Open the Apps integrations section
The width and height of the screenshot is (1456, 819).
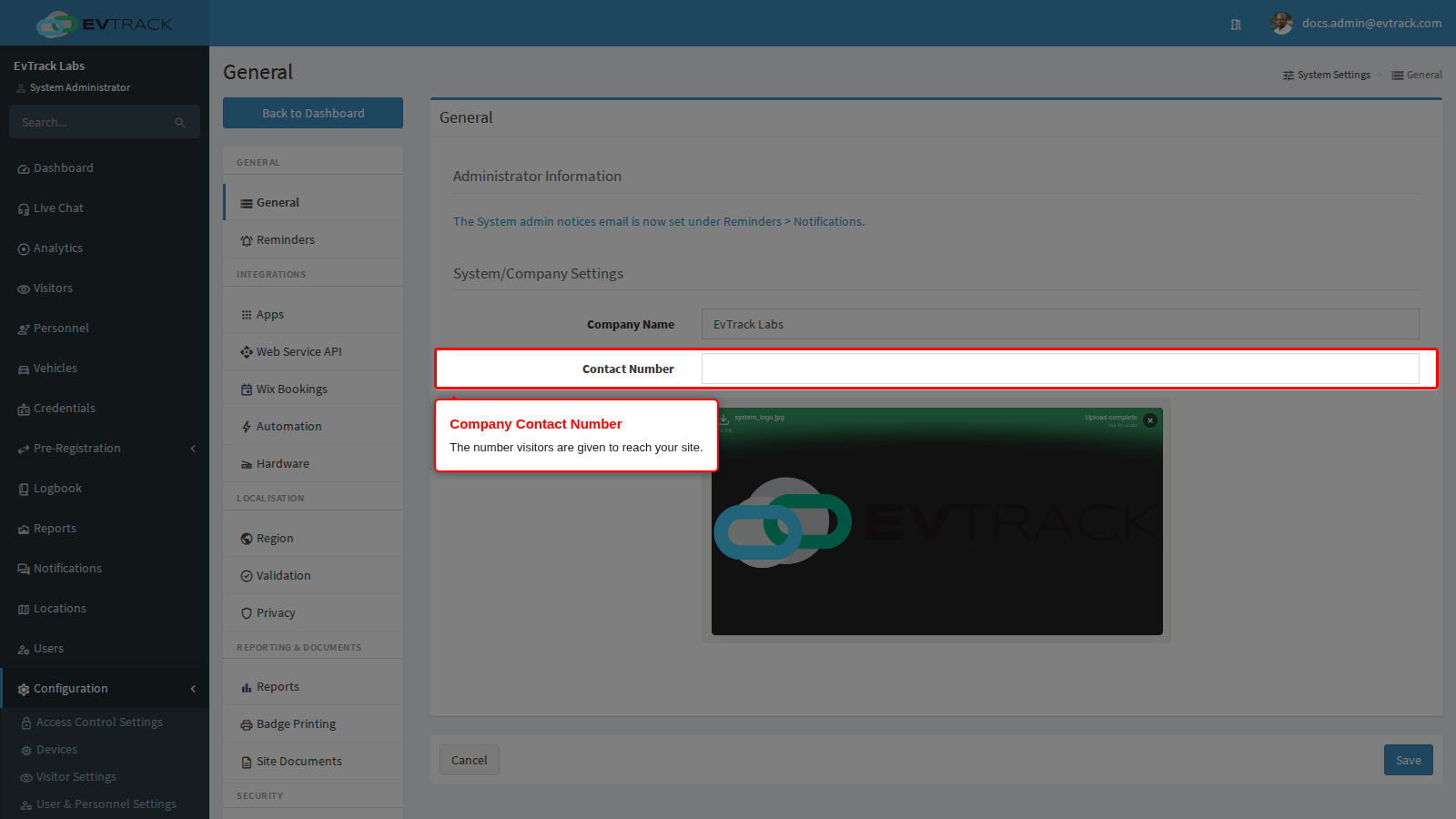click(x=313, y=315)
